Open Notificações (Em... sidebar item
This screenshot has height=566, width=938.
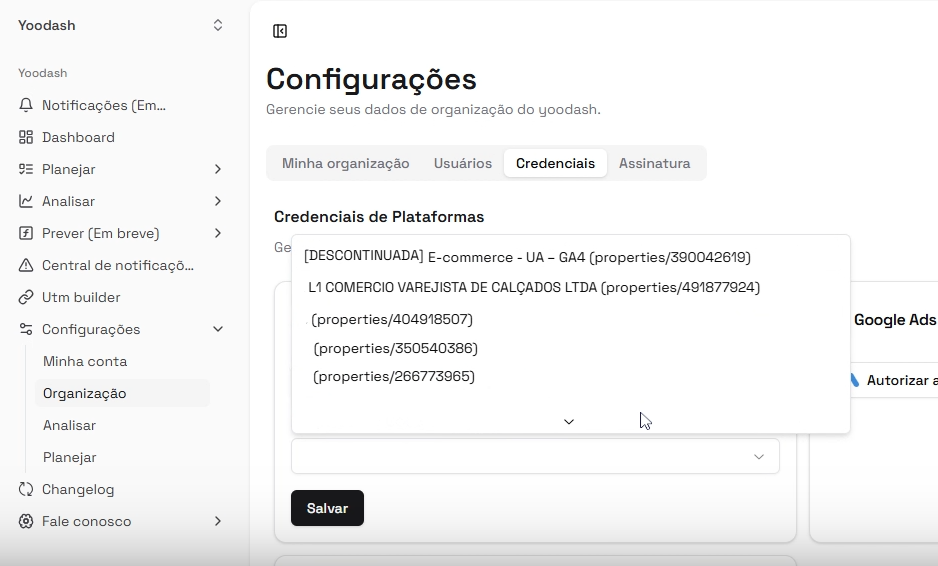[x=103, y=105]
